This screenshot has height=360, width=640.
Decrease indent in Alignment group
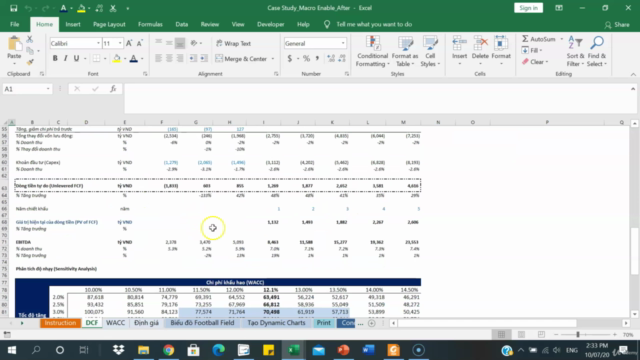193,59
